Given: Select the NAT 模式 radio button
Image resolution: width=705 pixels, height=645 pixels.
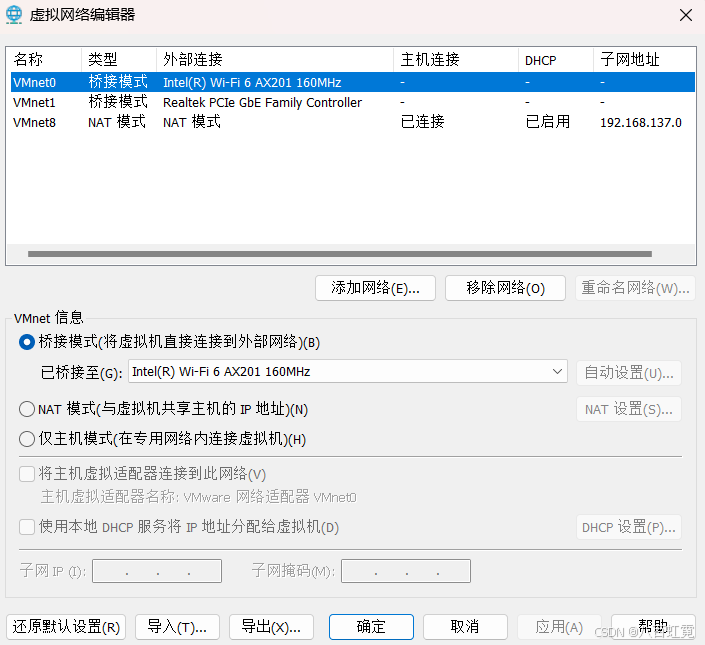Looking at the screenshot, I should tap(27, 409).
